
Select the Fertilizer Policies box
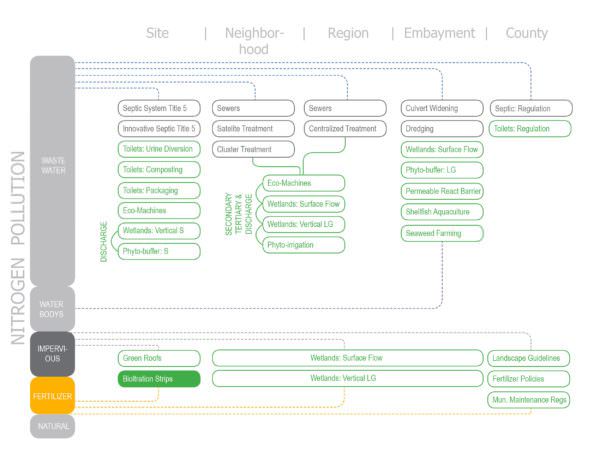pyautogui.click(x=530, y=379)
